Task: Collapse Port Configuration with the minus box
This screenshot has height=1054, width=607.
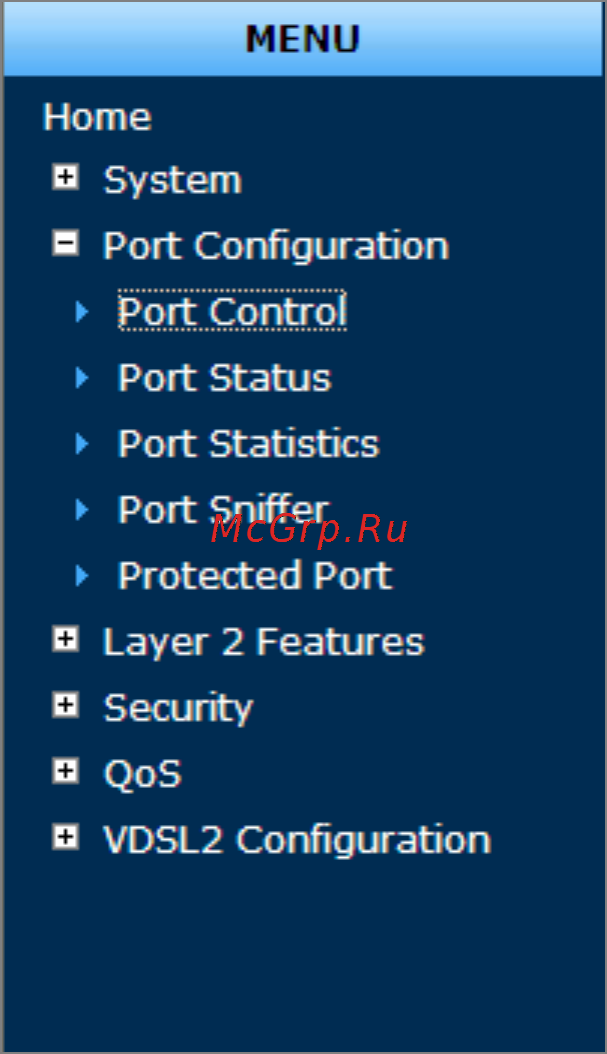Action: click(x=65, y=243)
